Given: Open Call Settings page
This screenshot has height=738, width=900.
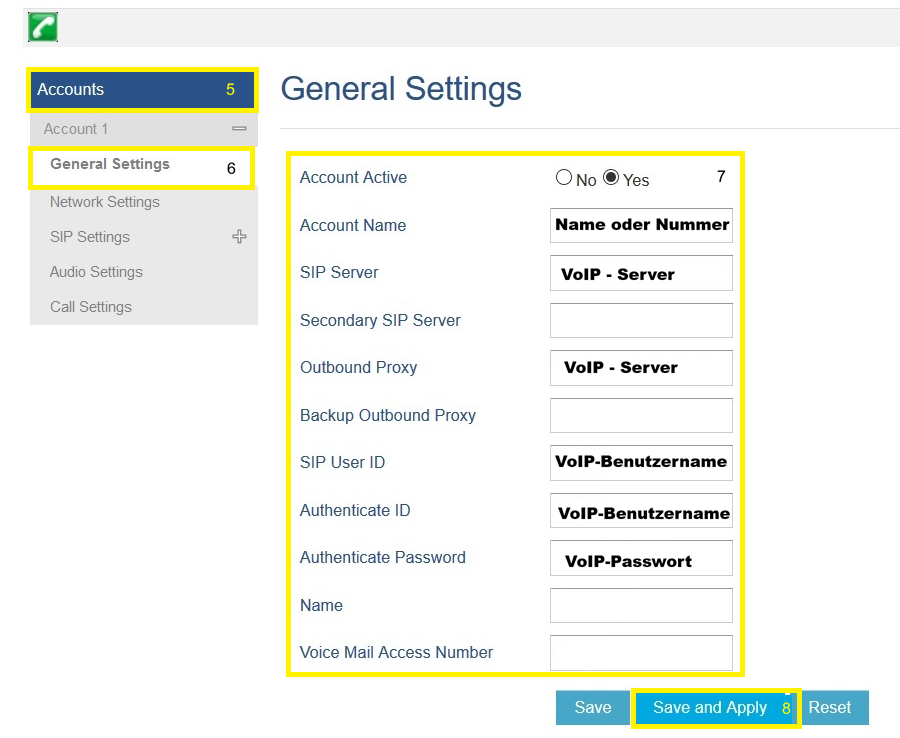Looking at the screenshot, I should coord(91,307).
